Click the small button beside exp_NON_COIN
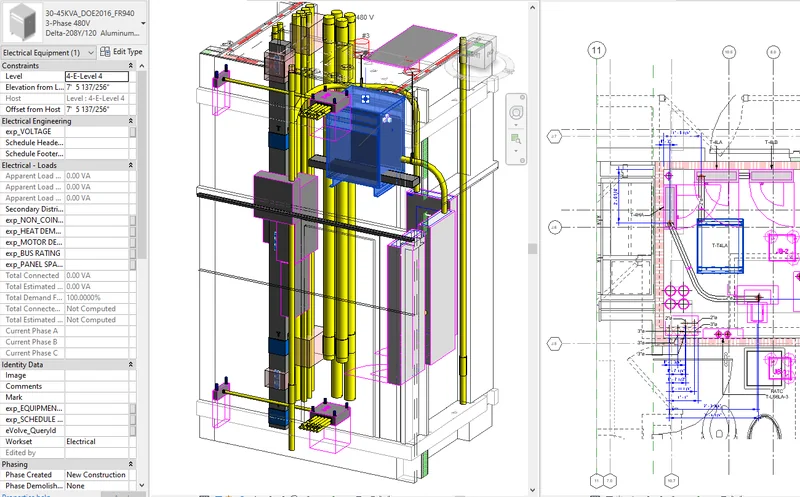The image size is (800, 497). coord(133,220)
